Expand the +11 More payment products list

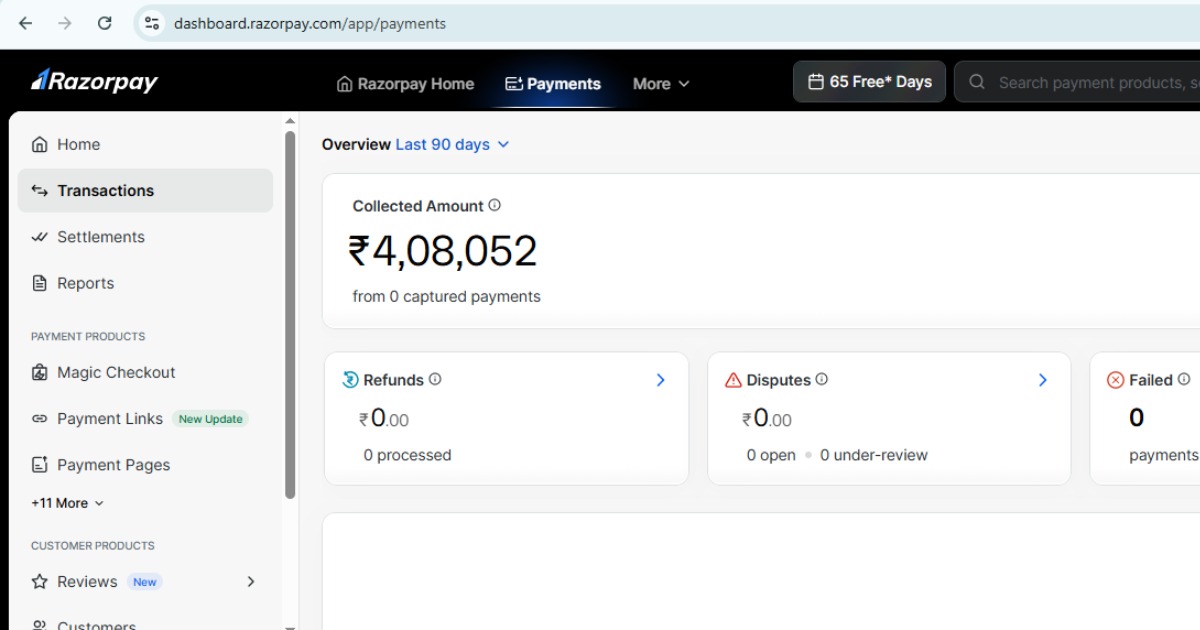pyautogui.click(x=67, y=503)
